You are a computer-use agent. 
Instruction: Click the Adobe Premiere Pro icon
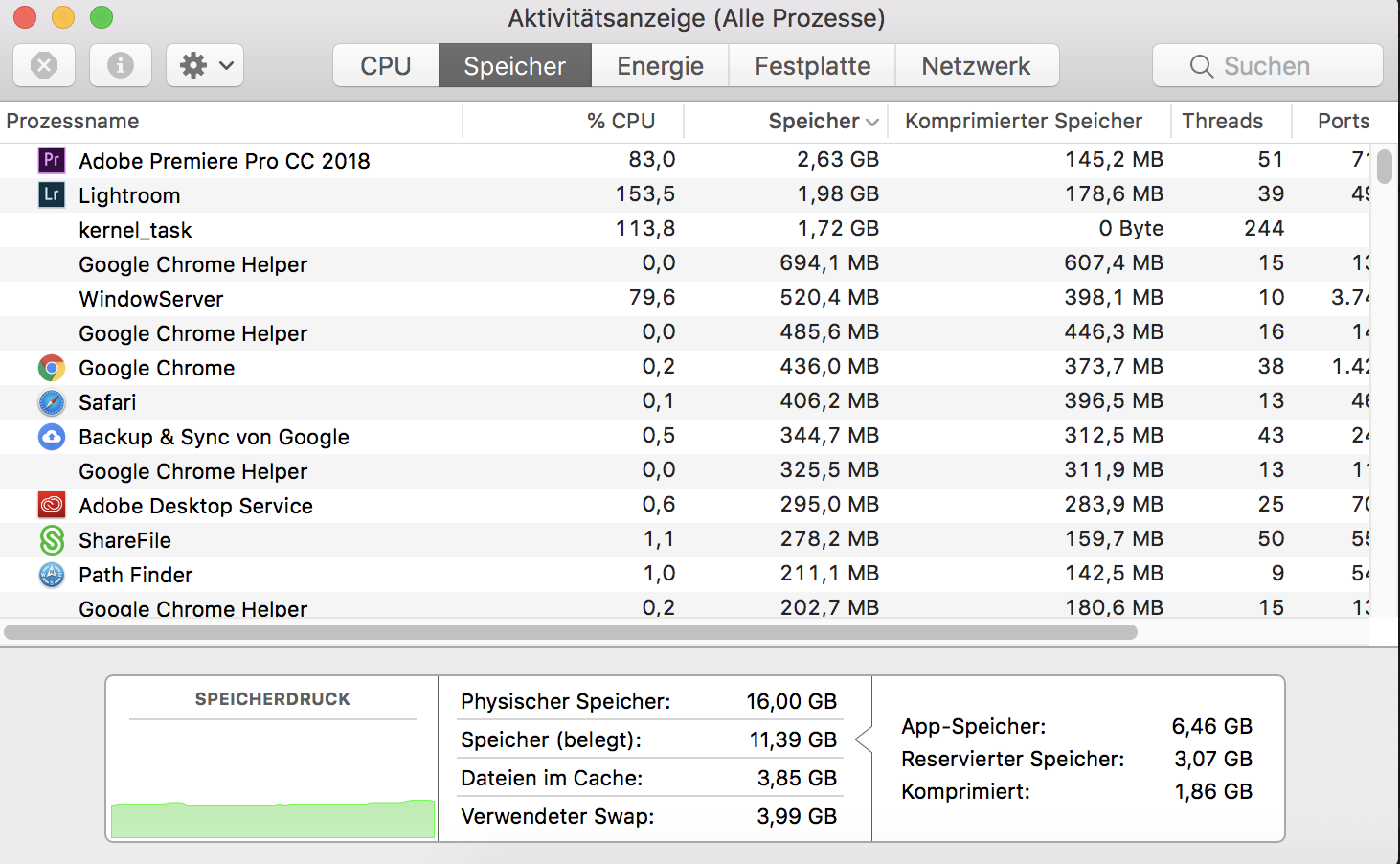[52, 160]
